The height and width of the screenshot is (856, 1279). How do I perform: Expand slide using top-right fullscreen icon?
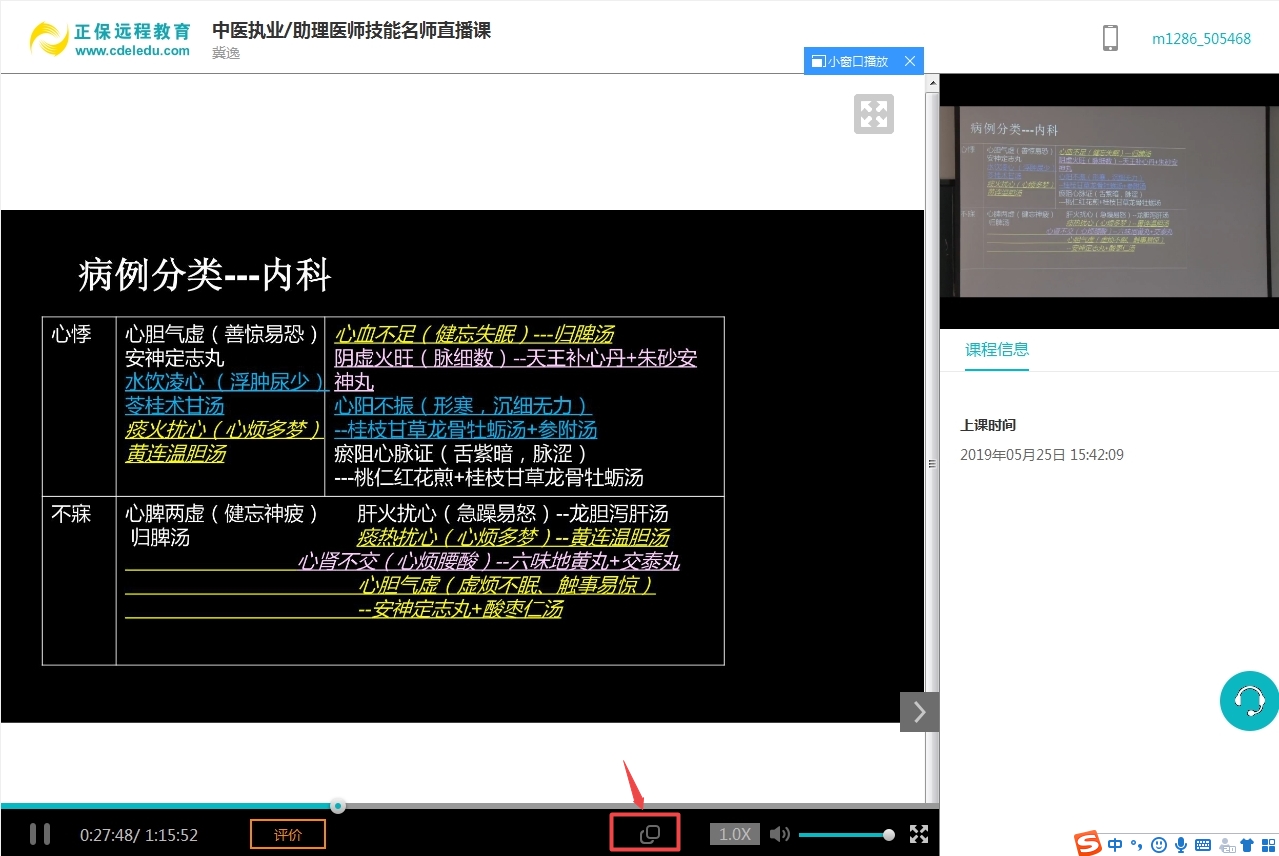click(873, 114)
